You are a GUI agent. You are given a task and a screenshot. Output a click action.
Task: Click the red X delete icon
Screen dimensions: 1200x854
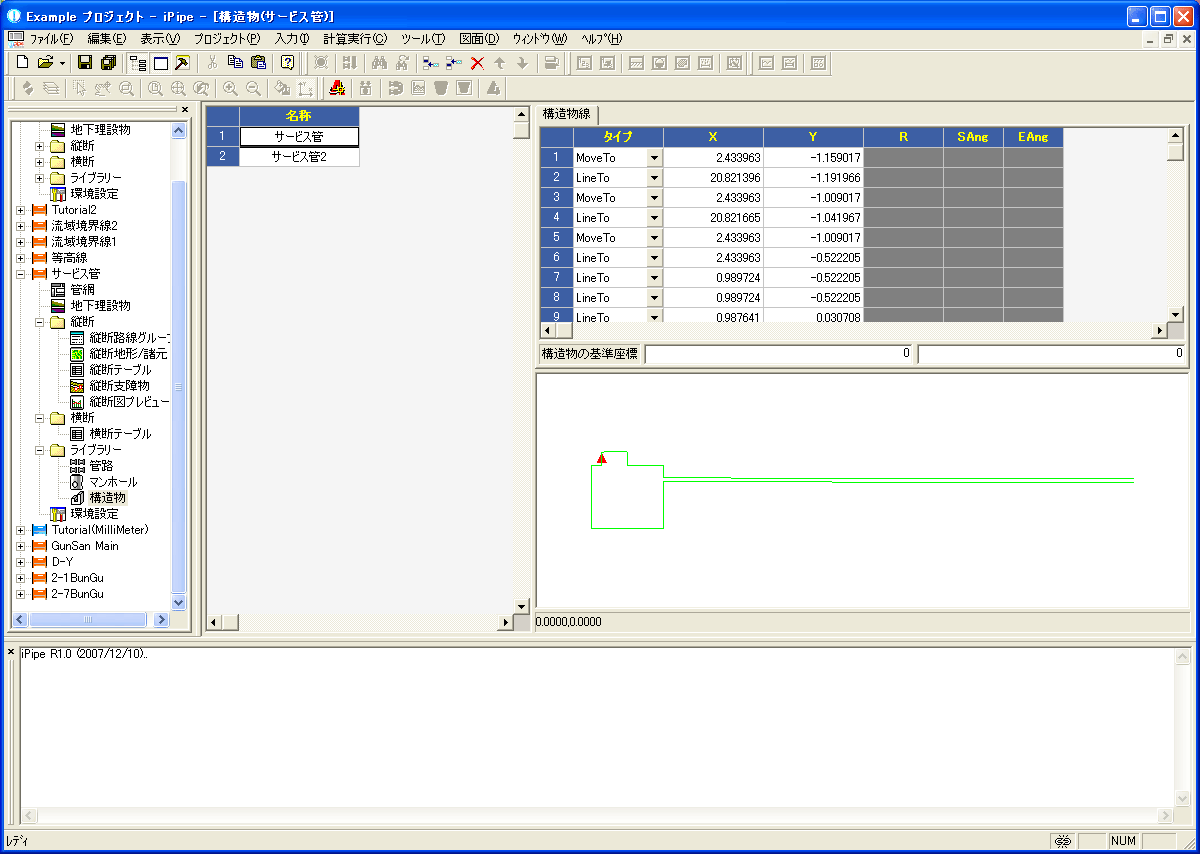477,63
